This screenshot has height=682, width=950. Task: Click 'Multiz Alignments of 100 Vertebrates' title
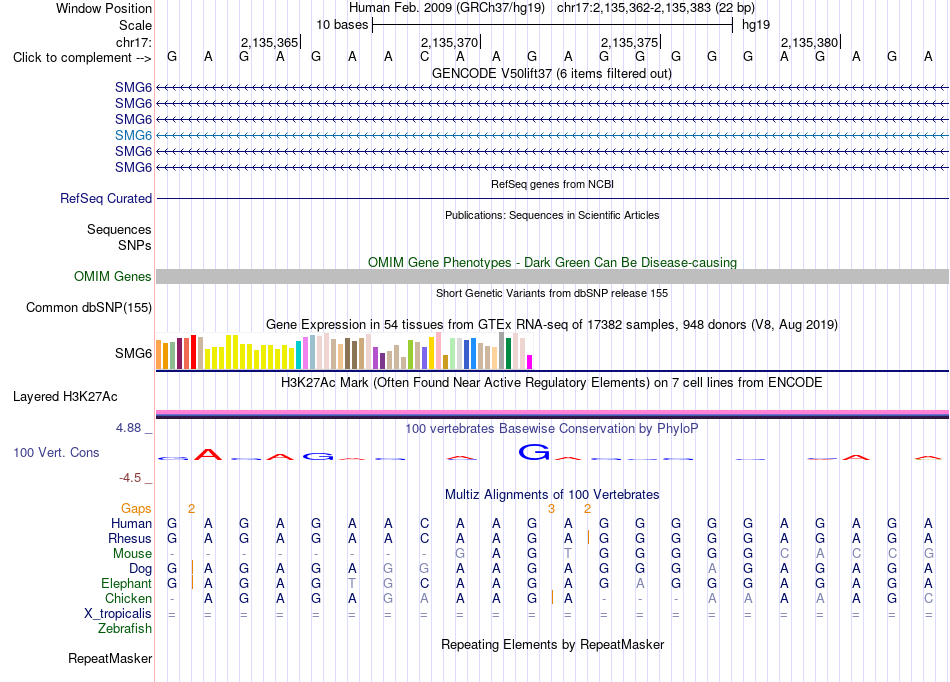click(x=552, y=495)
